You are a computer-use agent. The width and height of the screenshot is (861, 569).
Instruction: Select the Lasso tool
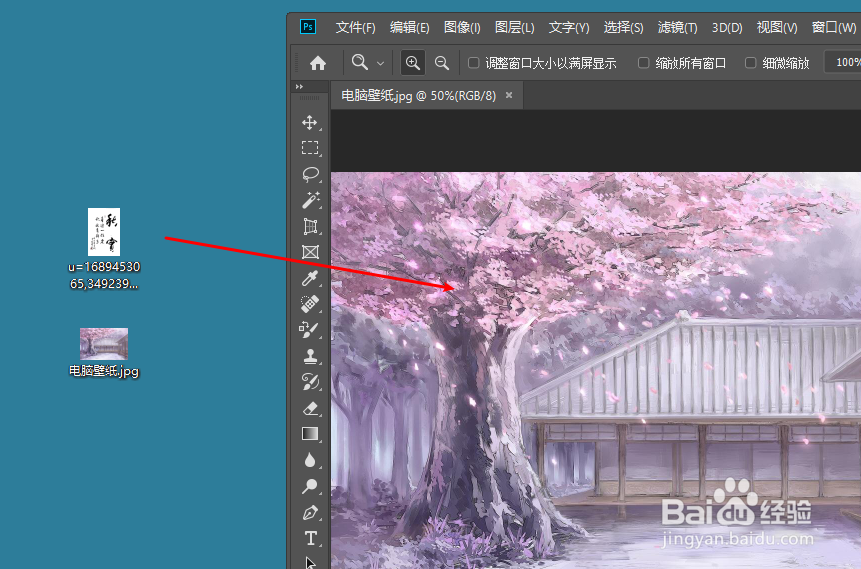310,174
